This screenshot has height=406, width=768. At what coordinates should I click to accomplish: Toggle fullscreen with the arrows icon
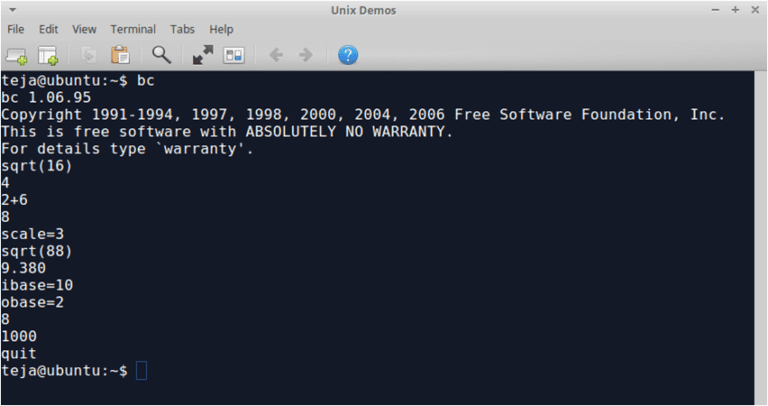[203, 55]
